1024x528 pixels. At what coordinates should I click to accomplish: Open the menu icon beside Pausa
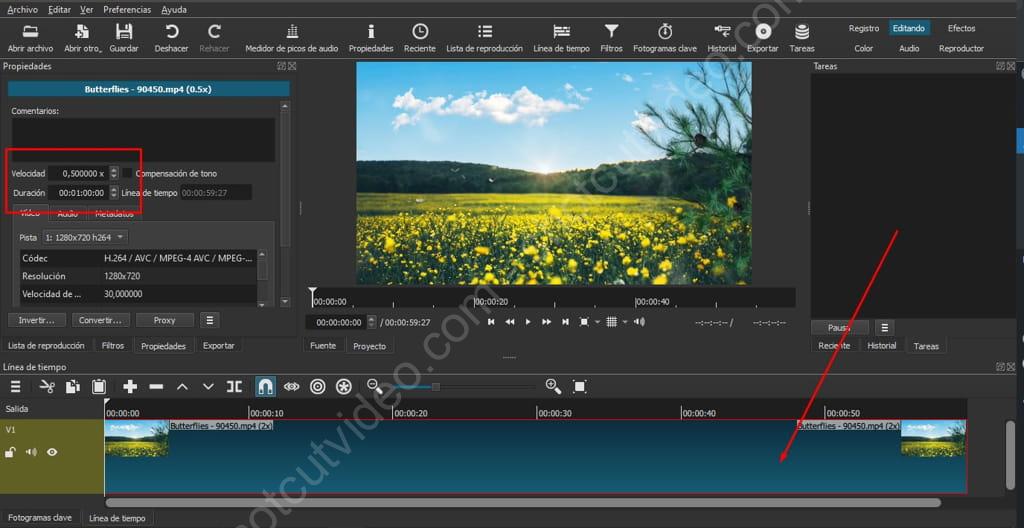884,327
